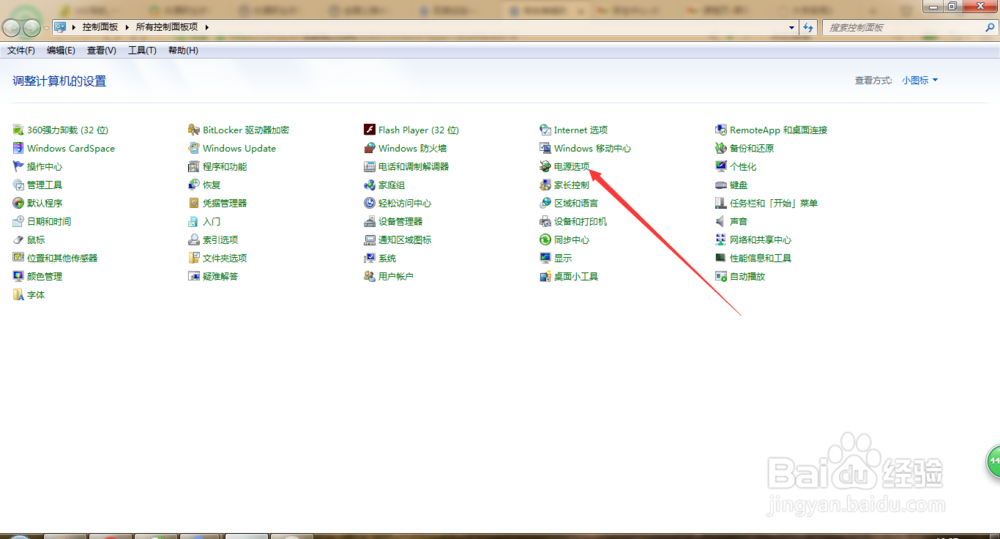Click the 家长控制 link

pyautogui.click(x=571, y=186)
